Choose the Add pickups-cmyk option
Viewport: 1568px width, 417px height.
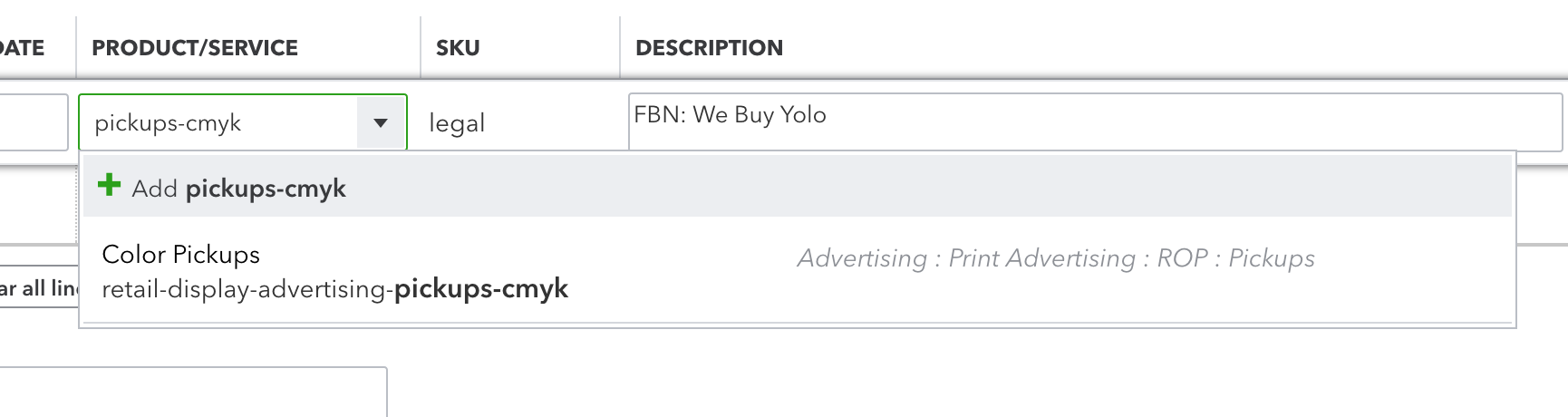click(239, 189)
